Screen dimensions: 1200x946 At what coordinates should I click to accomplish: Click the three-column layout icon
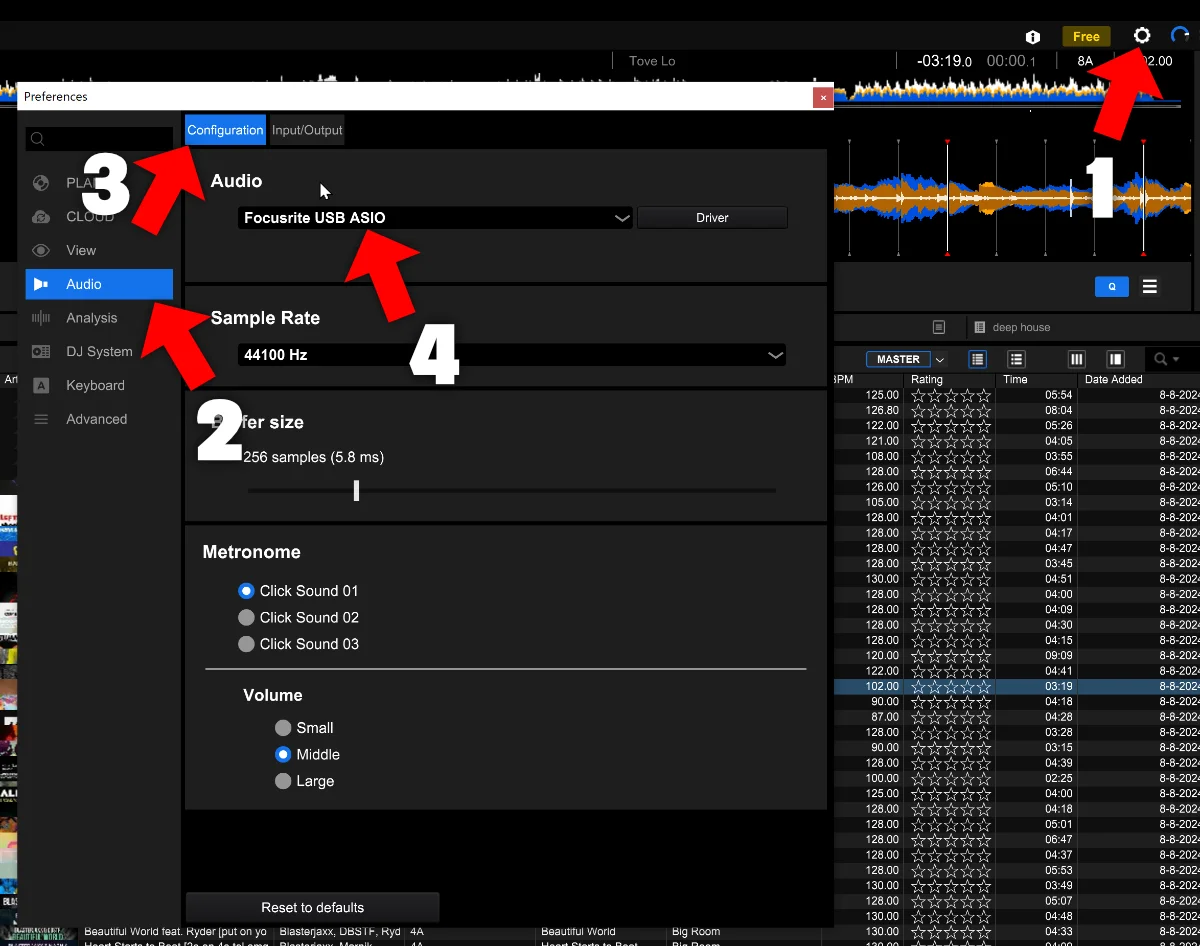(1077, 359)
